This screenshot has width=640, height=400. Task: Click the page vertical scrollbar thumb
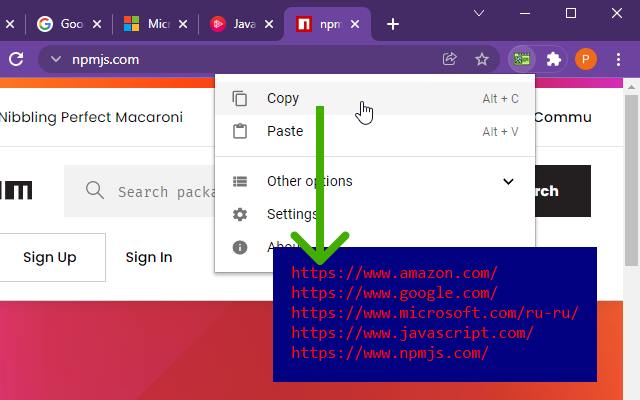point(631,180)
